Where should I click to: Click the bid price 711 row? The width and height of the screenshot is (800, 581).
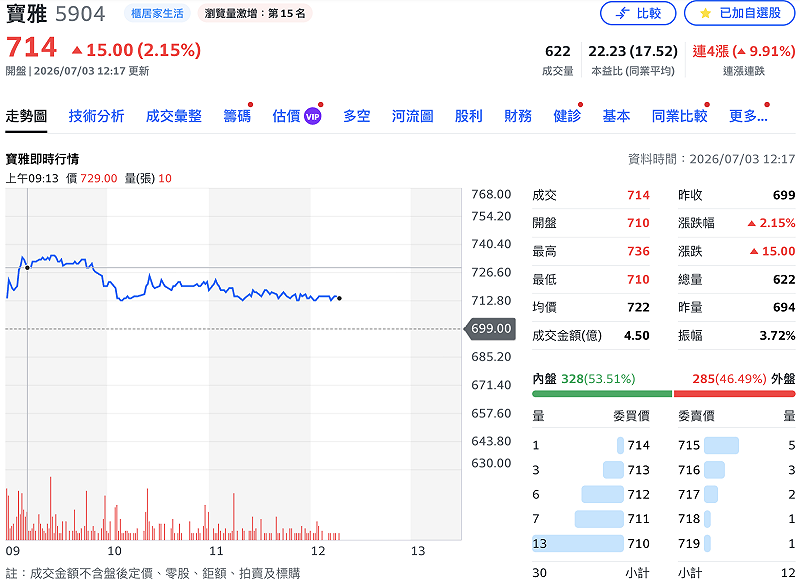pyautogui.click(x=591, y=519)
